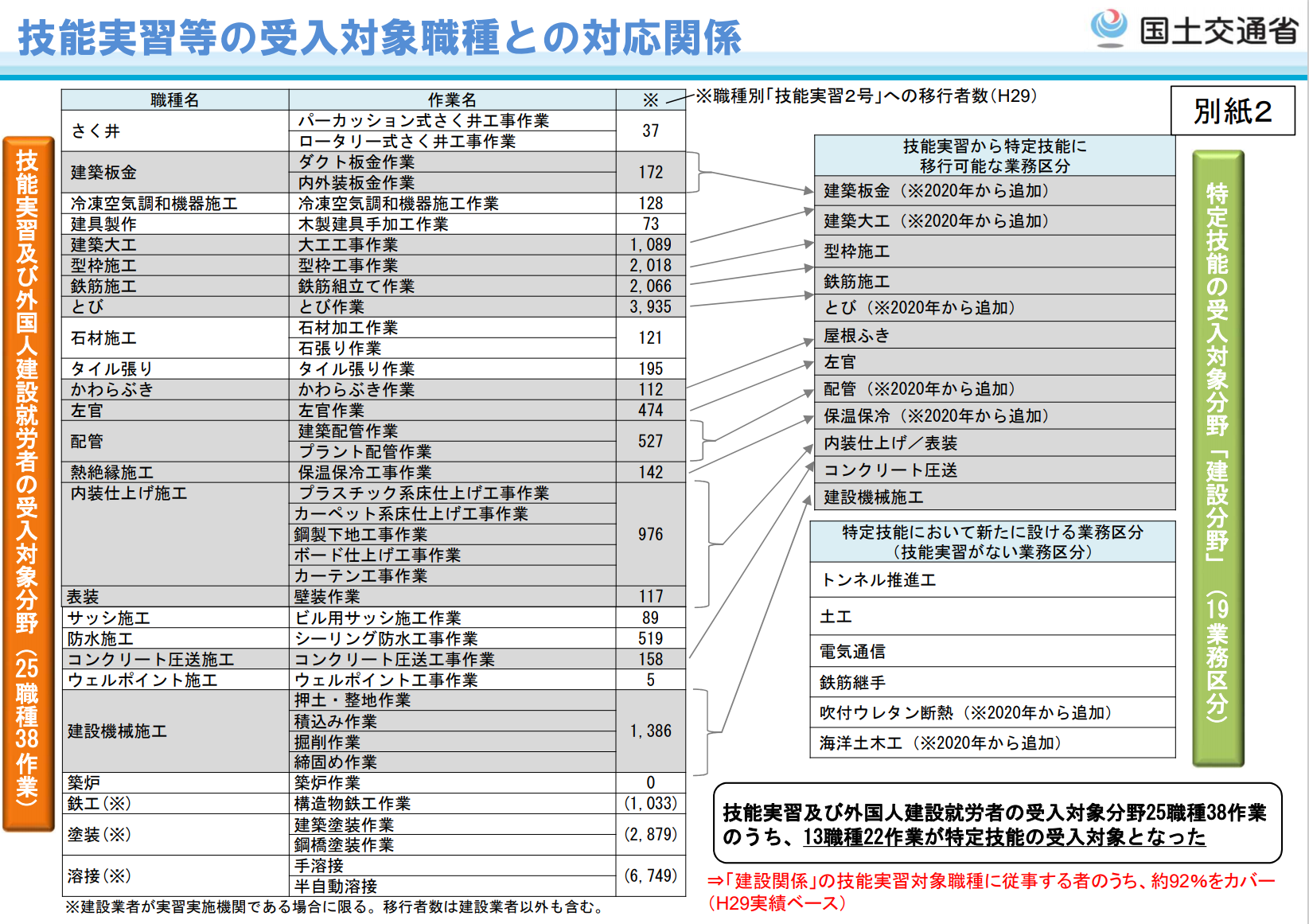Viewport: 1309px width, 924px height.
Task: Click 土工 in new categories list
Action: click(x=993, y=616)
